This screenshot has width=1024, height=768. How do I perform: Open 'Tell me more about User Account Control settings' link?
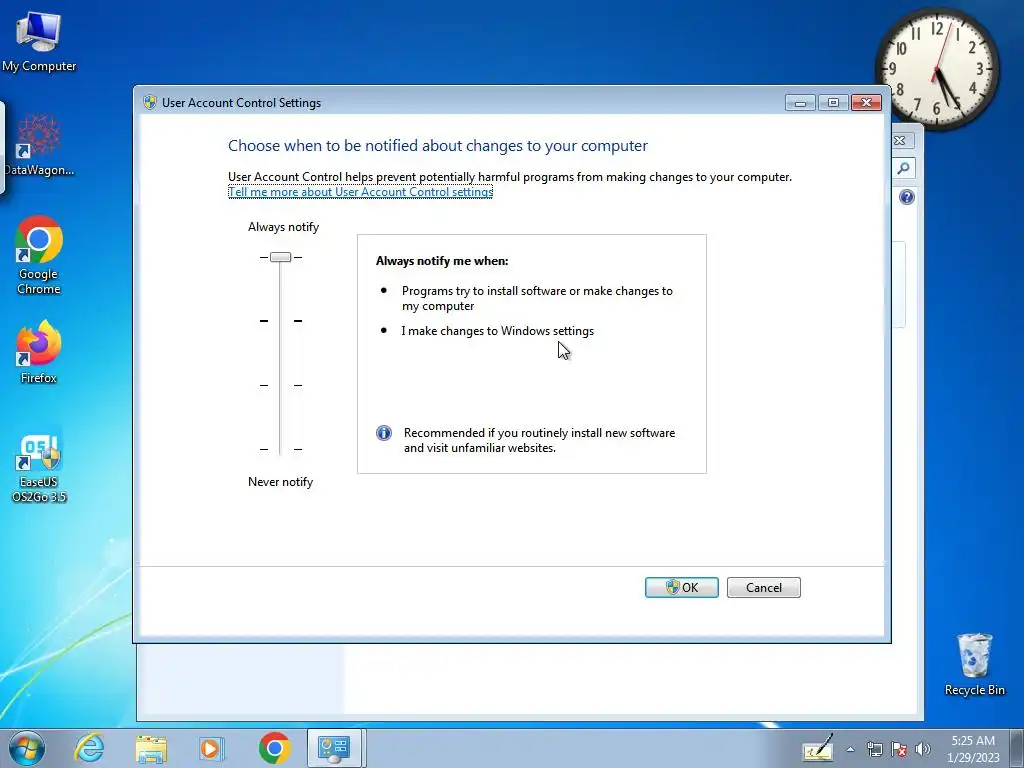[x=360, y=192]
